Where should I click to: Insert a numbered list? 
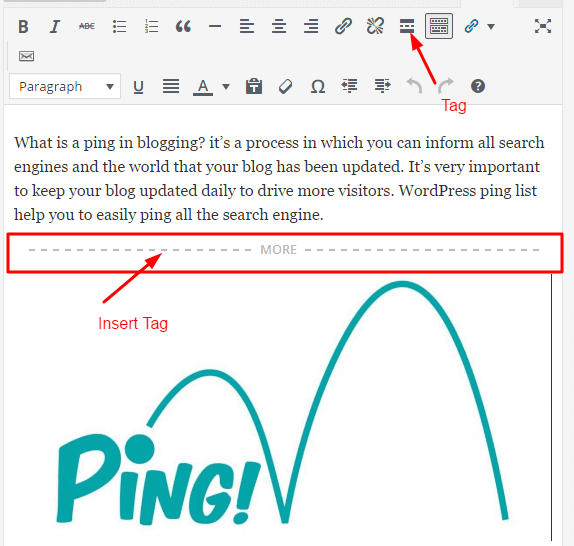151,26
